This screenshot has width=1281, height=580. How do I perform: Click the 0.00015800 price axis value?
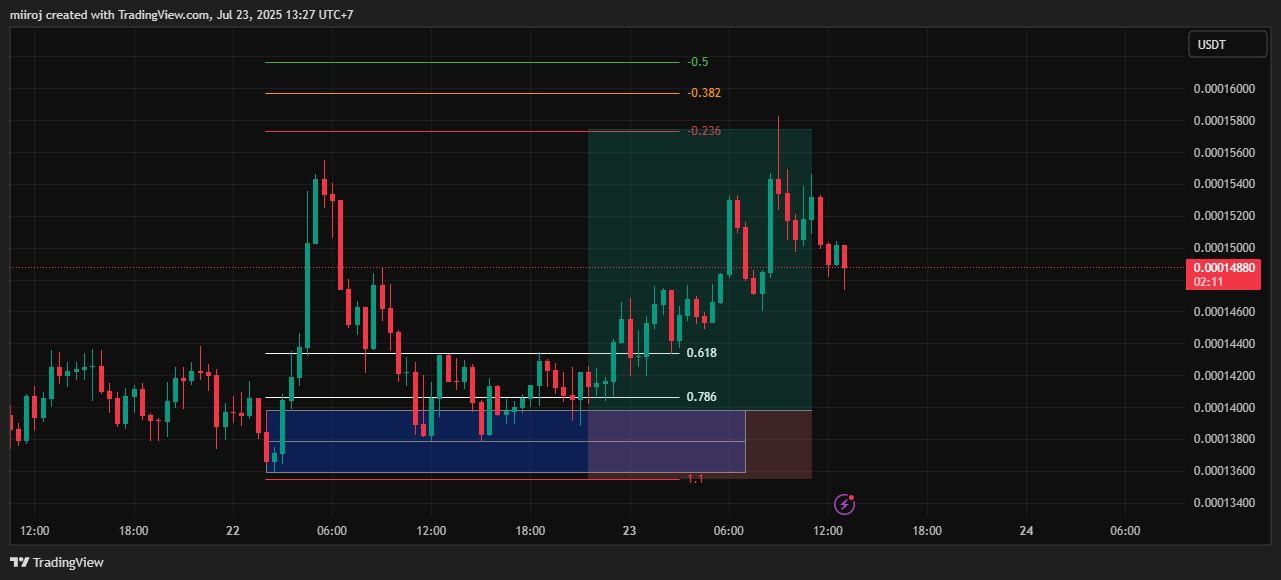[1225, 121]
